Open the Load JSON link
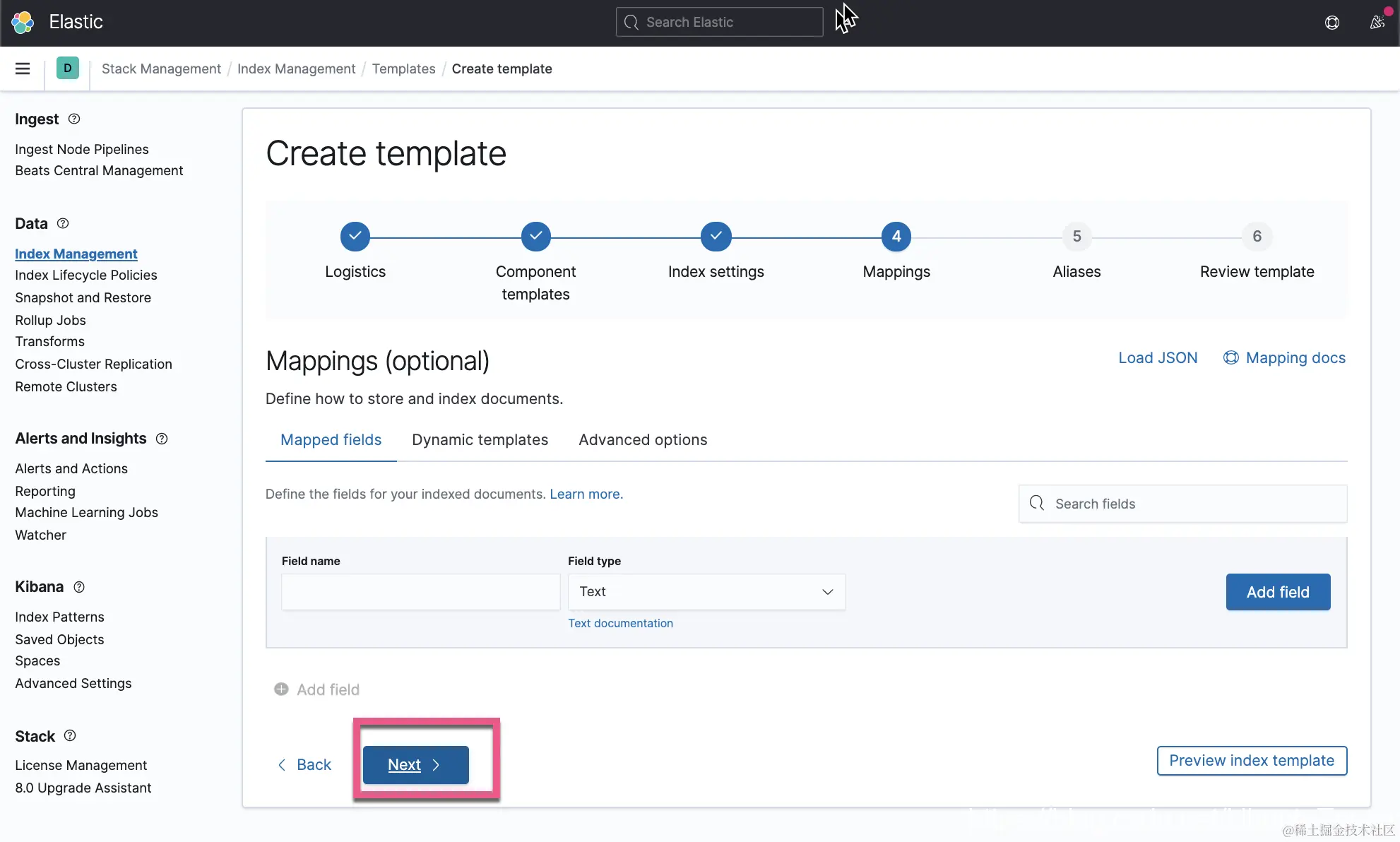The height and width of the screenshot is (842, 1400). 1158,358
